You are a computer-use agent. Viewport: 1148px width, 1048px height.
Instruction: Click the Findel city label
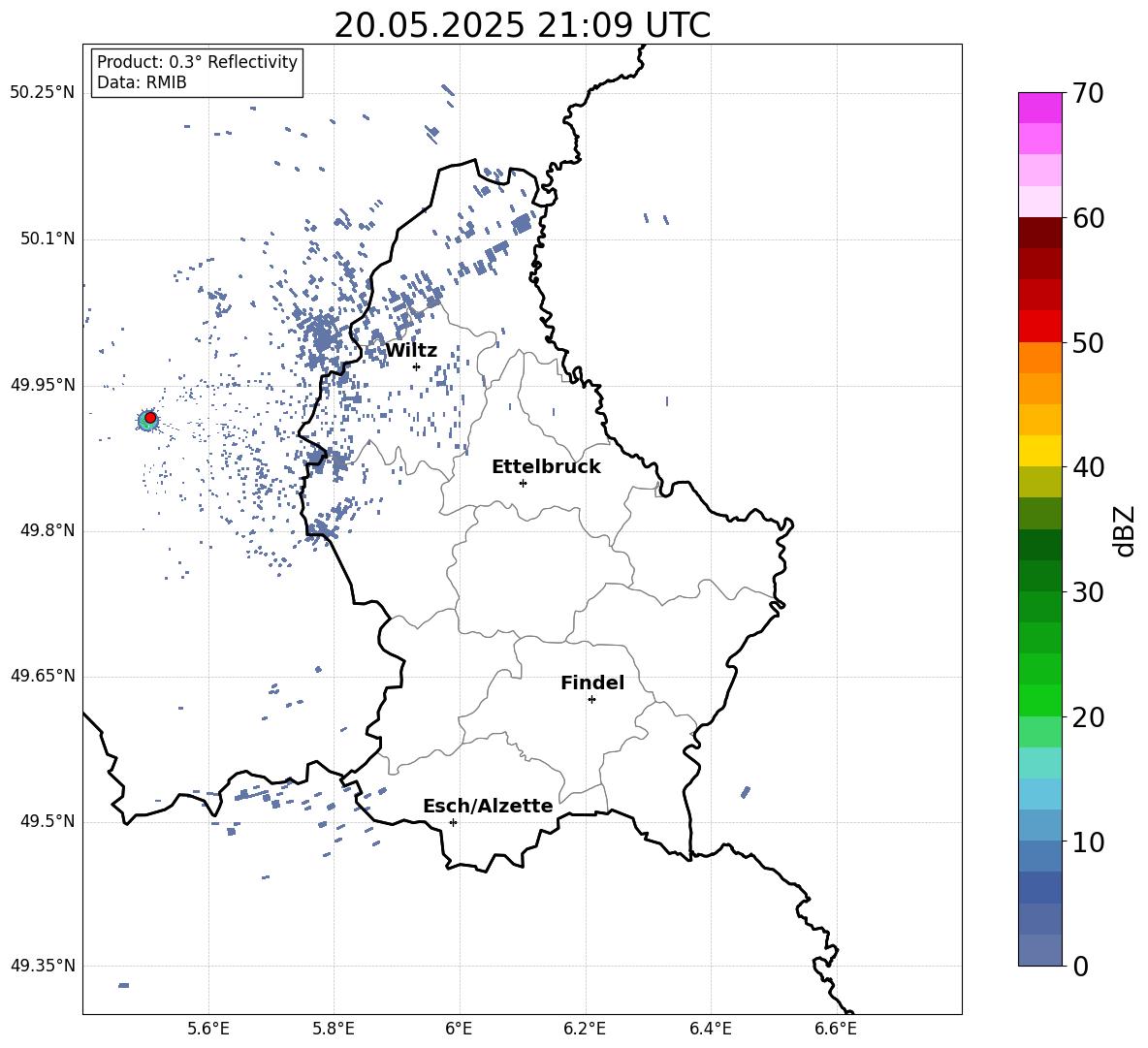[592, 683]
